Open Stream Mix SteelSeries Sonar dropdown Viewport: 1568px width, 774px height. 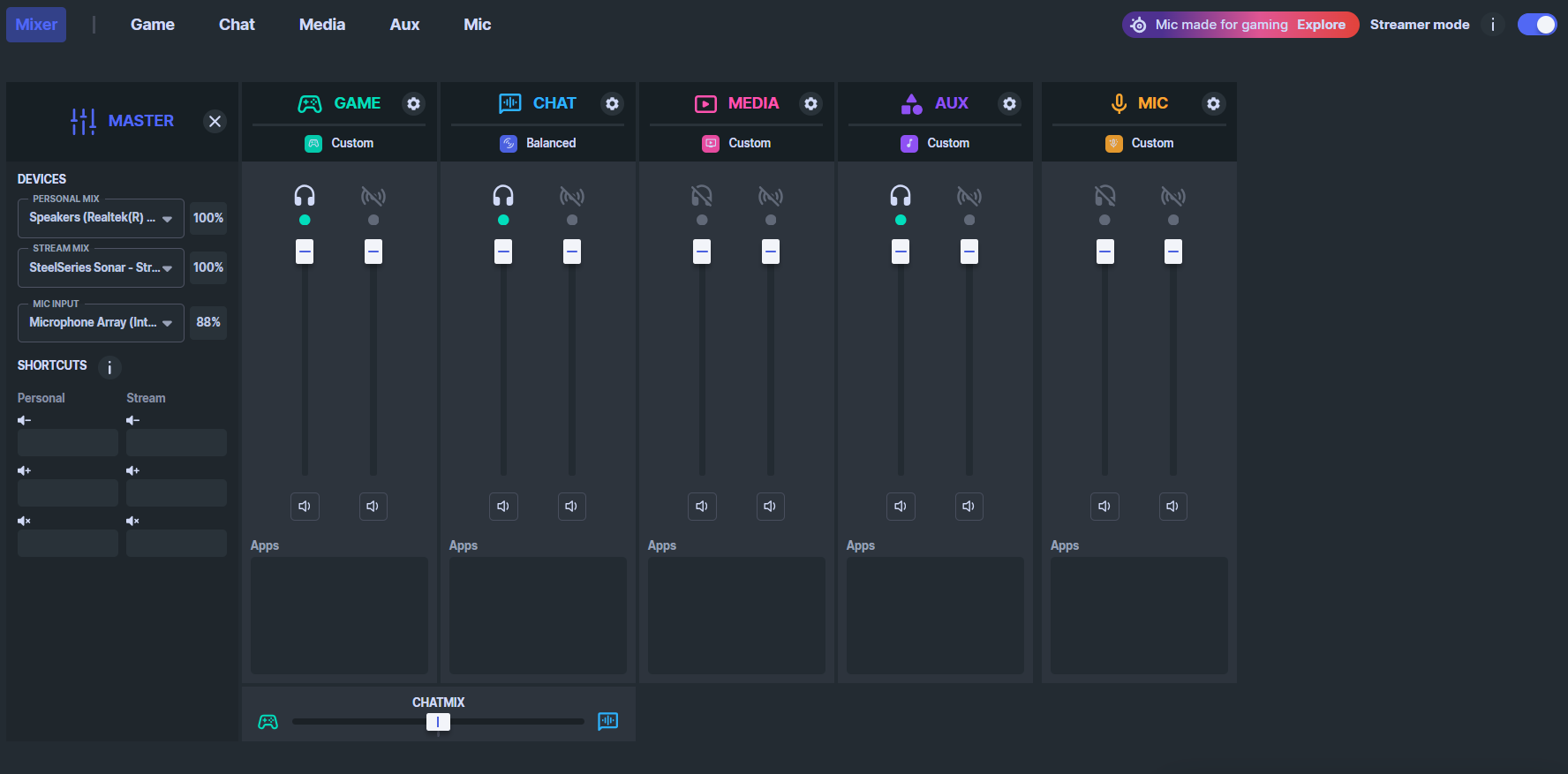pos(101,267)
